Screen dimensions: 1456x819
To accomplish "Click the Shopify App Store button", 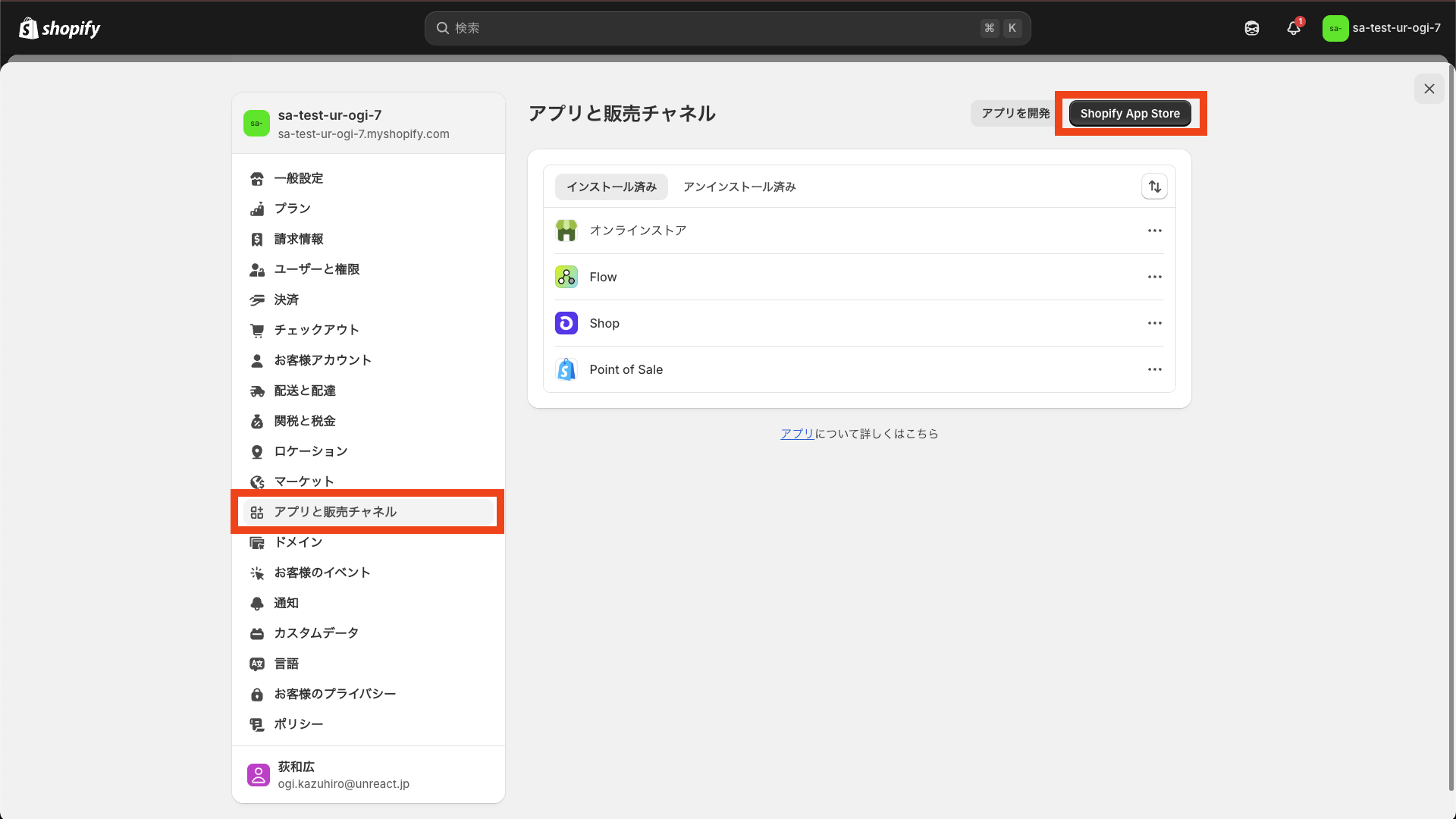I will 1130,113.
